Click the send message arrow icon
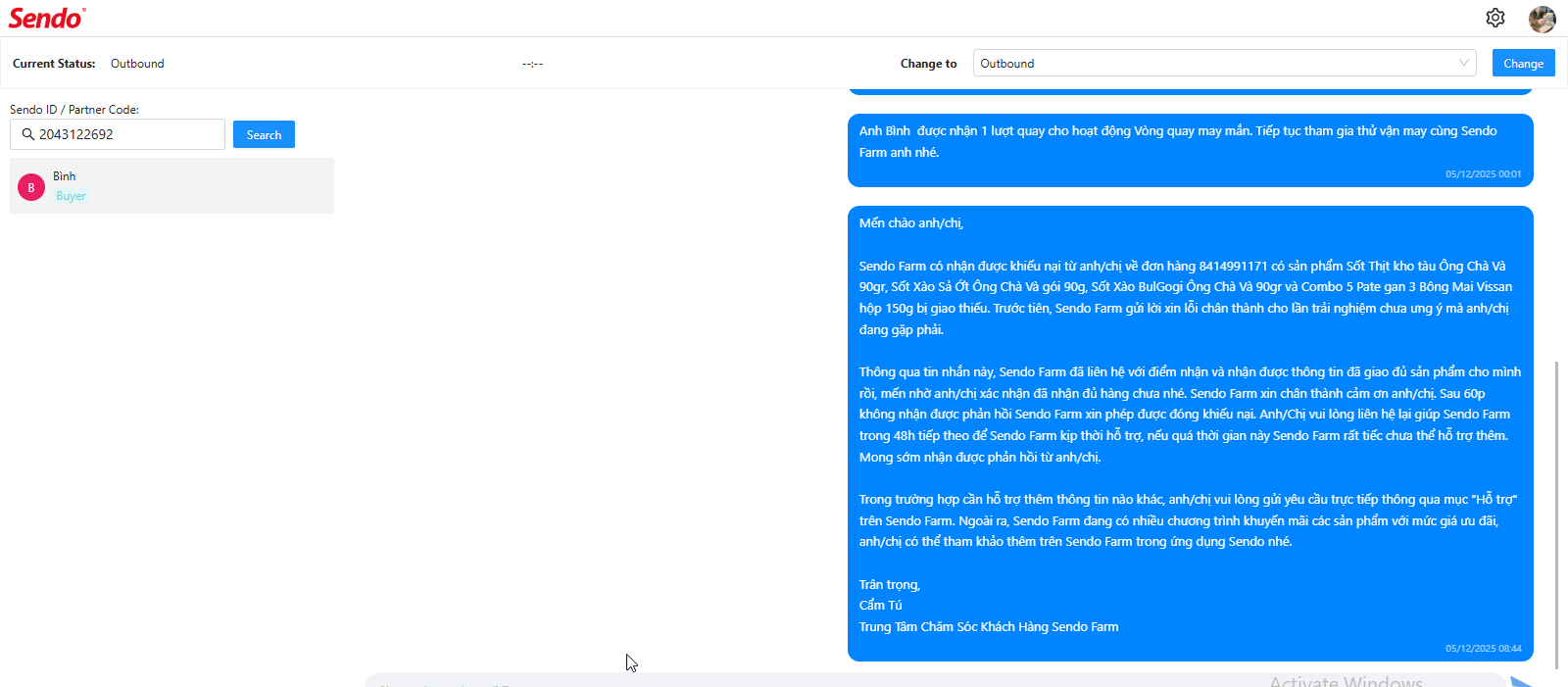The width and height of the screenshot is (1568, 687). coord(1522,681)
